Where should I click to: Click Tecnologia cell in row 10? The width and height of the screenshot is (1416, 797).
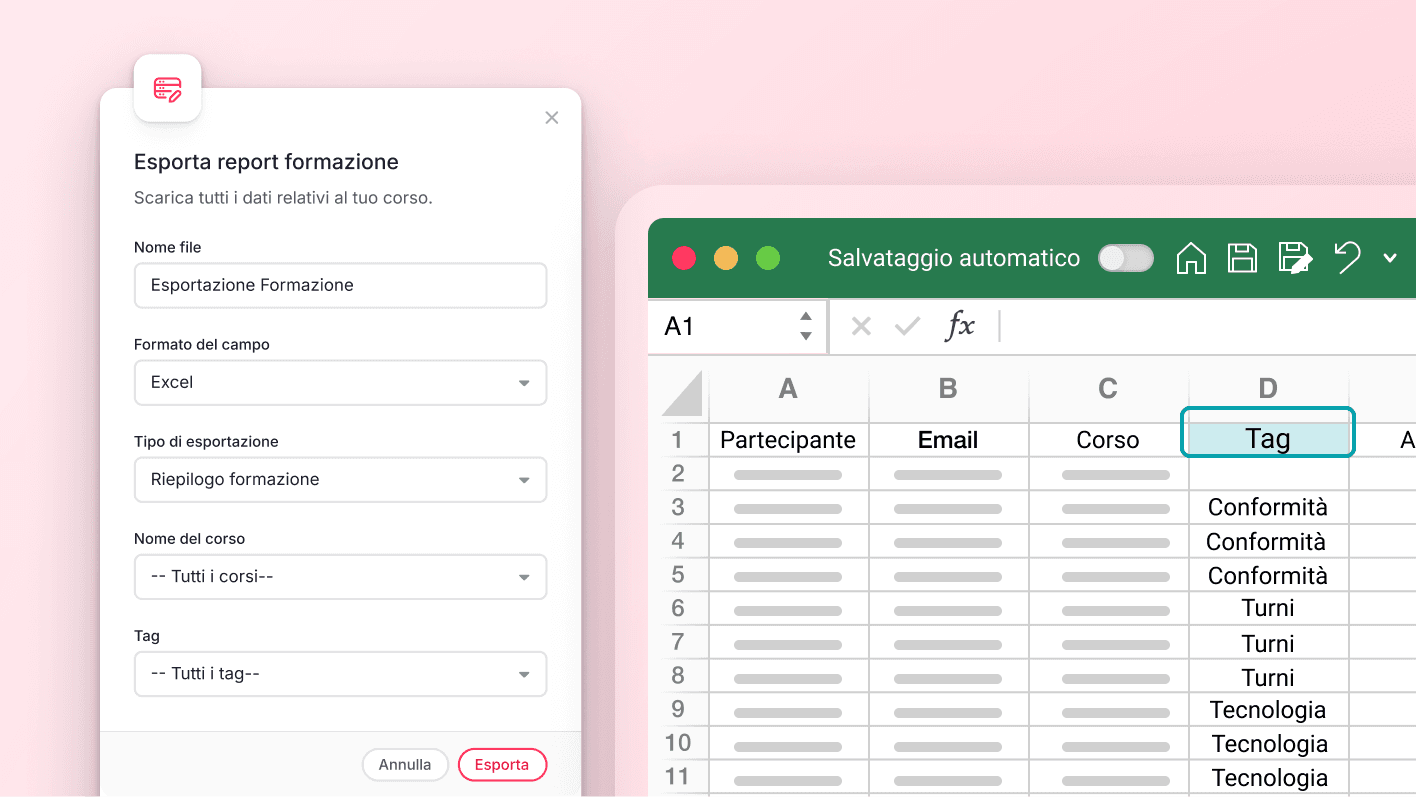(x=1268, y=744)
